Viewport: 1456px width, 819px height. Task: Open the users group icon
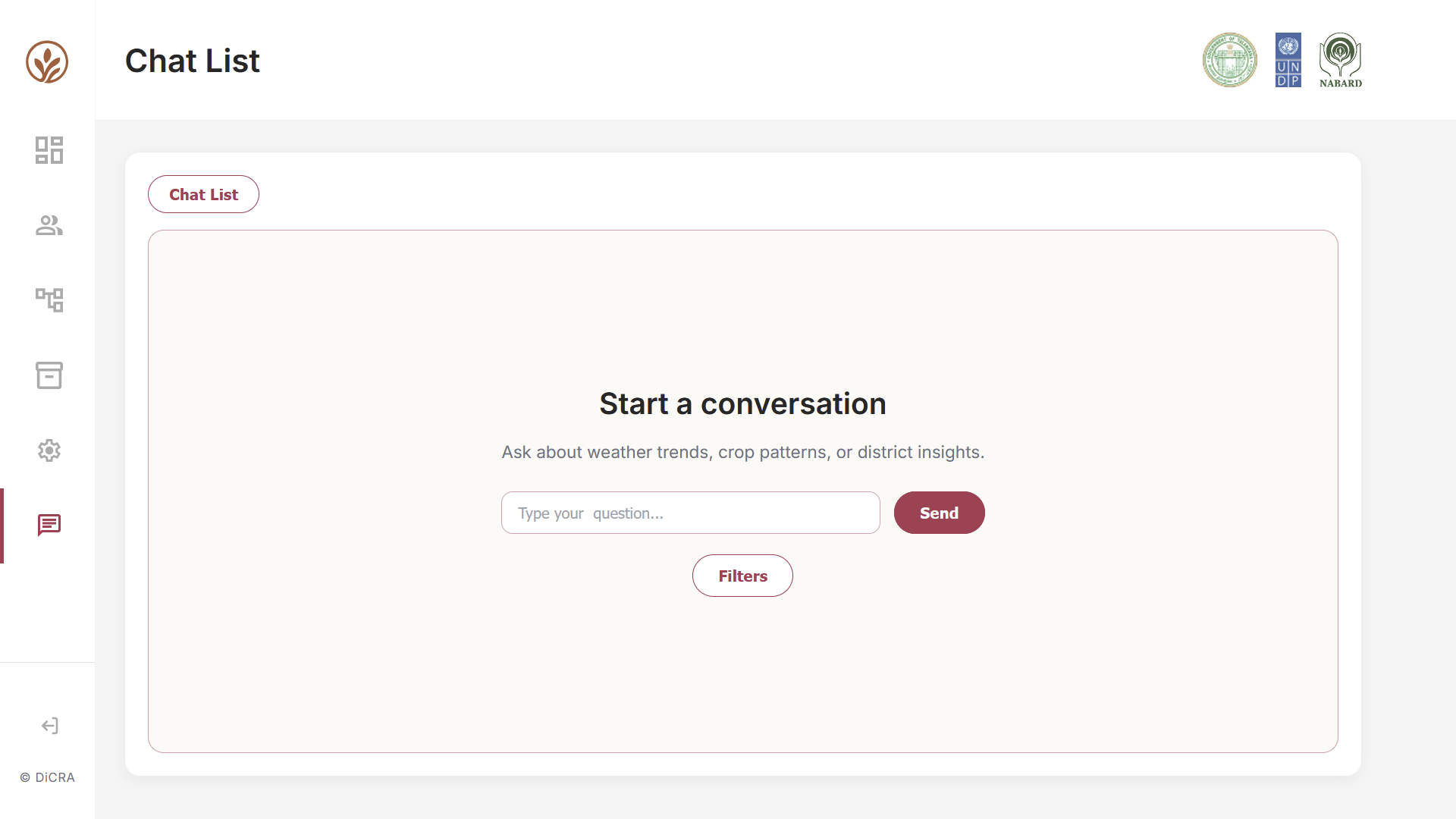(x=49, y=225)
